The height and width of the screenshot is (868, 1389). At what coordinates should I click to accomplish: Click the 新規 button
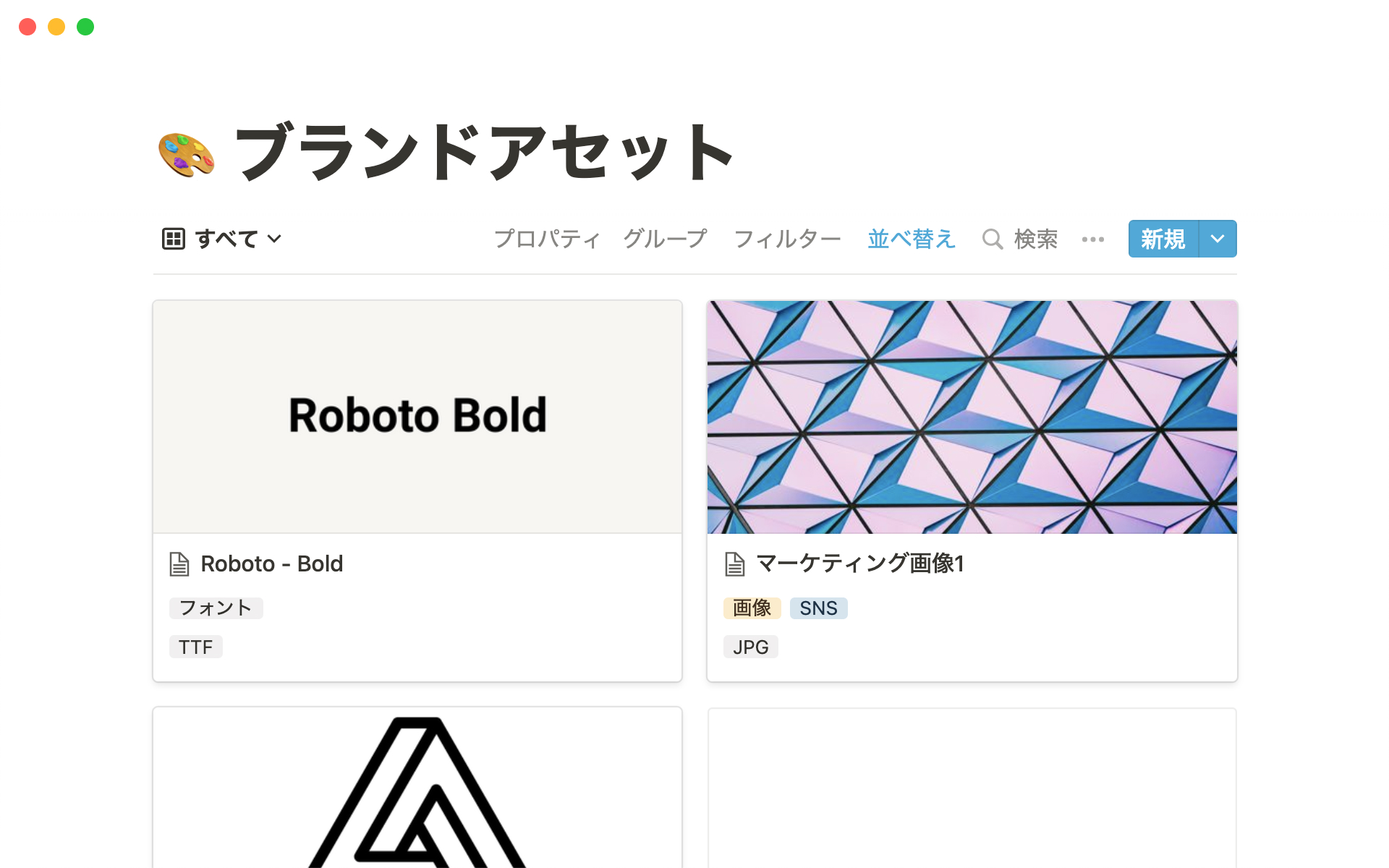click(x=1163, y=239)
